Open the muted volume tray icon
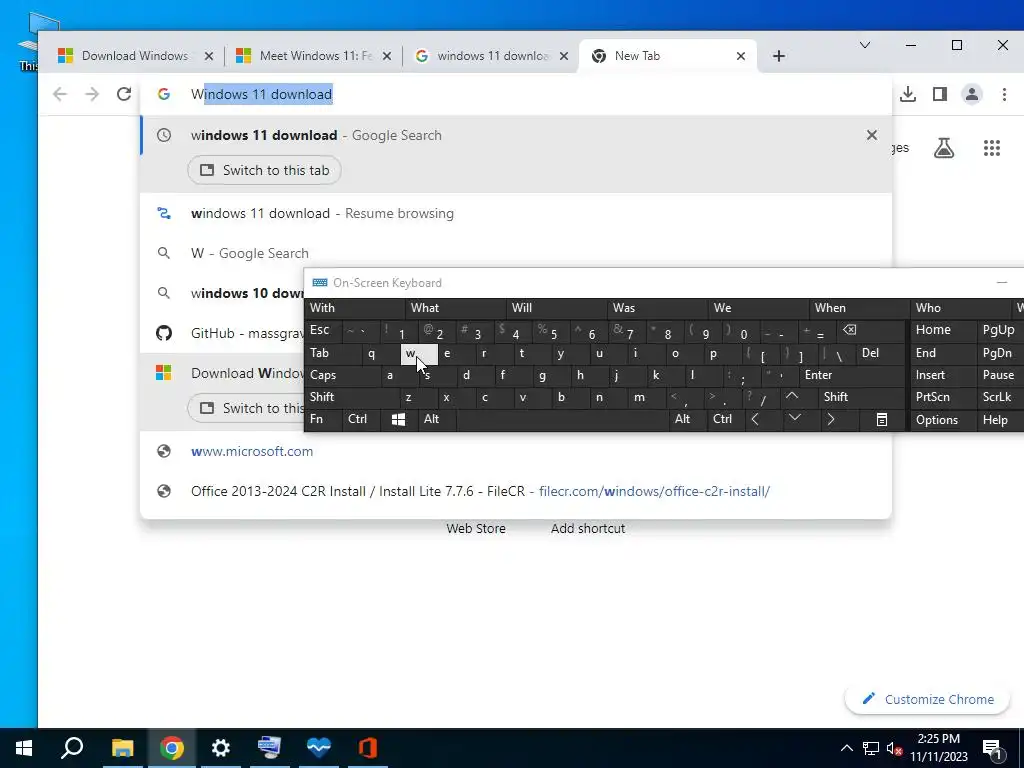This screenshot has height=768, width=1024. [x=894, y=748]
